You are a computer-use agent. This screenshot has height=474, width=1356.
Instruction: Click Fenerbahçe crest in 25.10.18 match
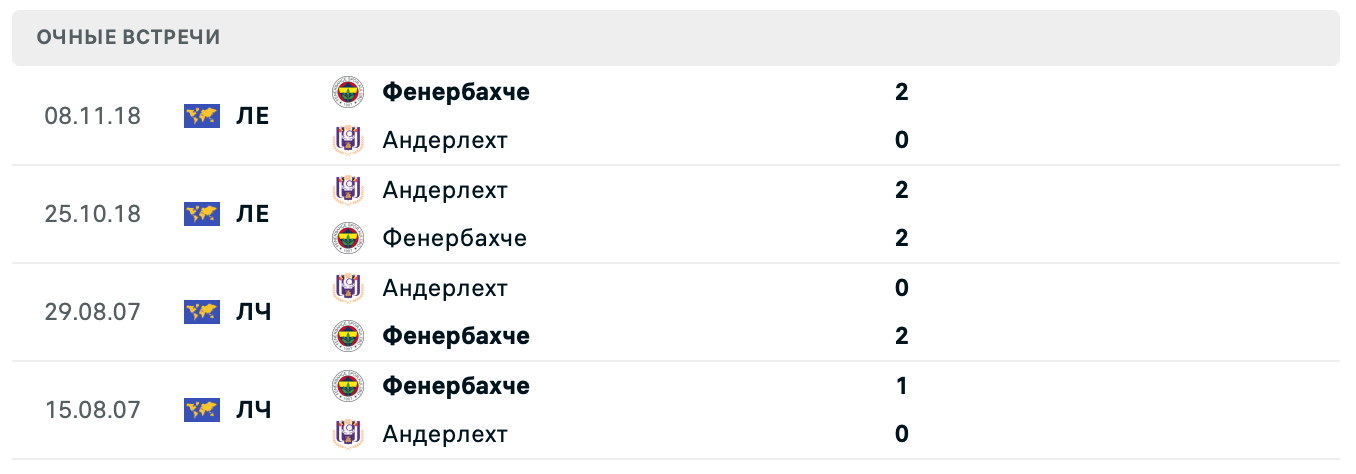click(348, 238)
